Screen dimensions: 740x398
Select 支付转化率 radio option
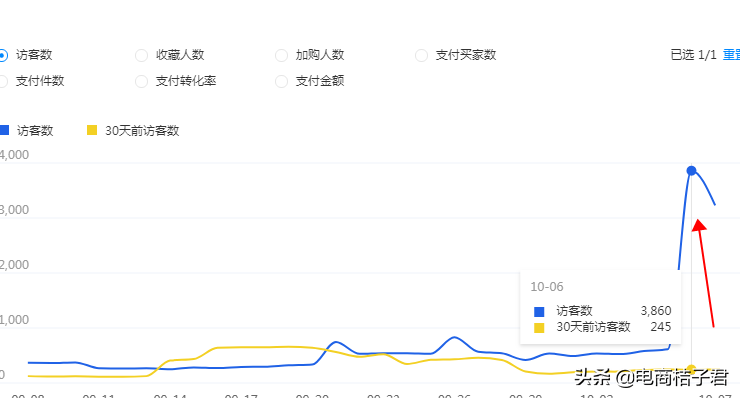pyautogui.click(x=142, y=81)
